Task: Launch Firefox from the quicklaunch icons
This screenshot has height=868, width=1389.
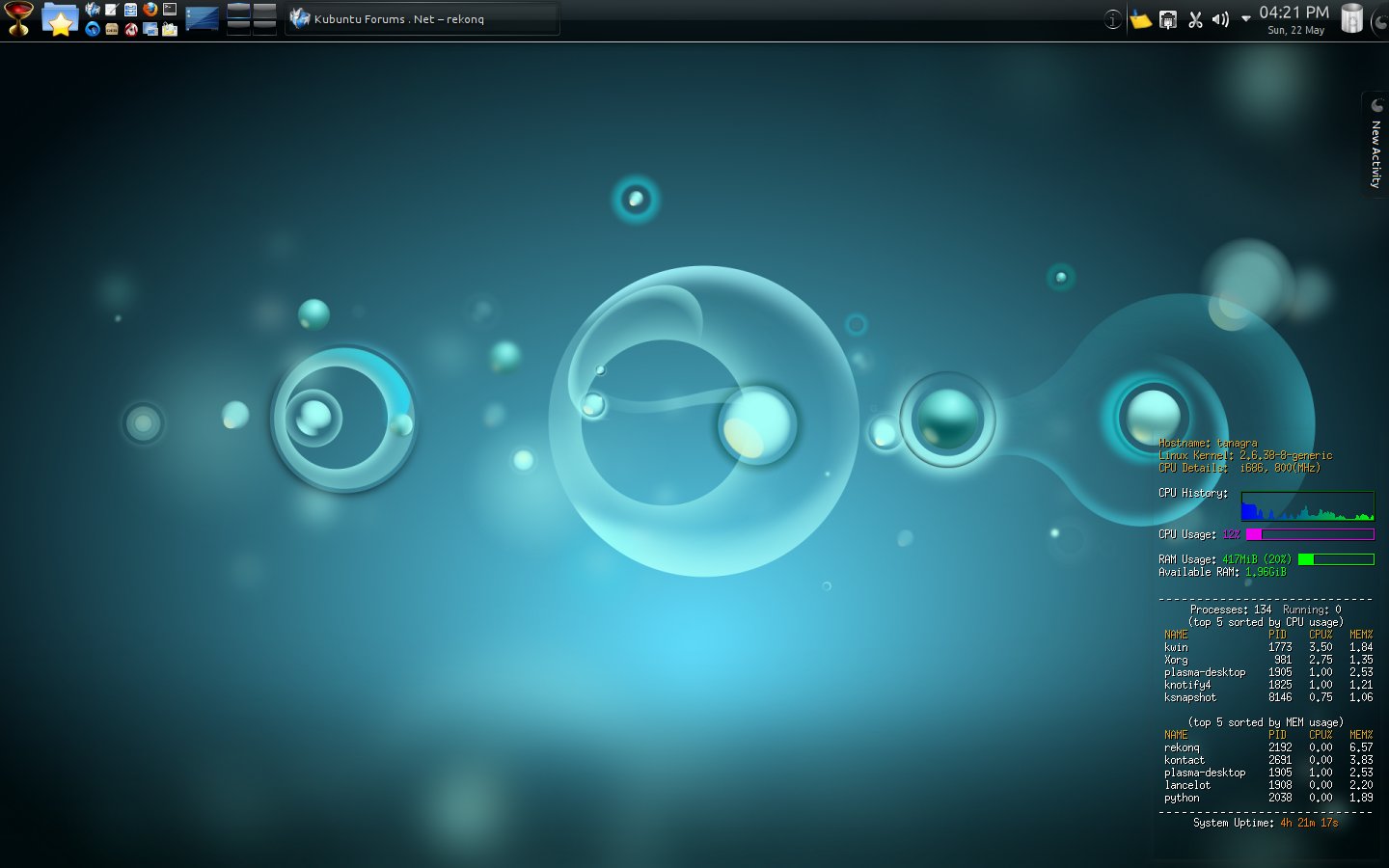Action: pos(150,10)
